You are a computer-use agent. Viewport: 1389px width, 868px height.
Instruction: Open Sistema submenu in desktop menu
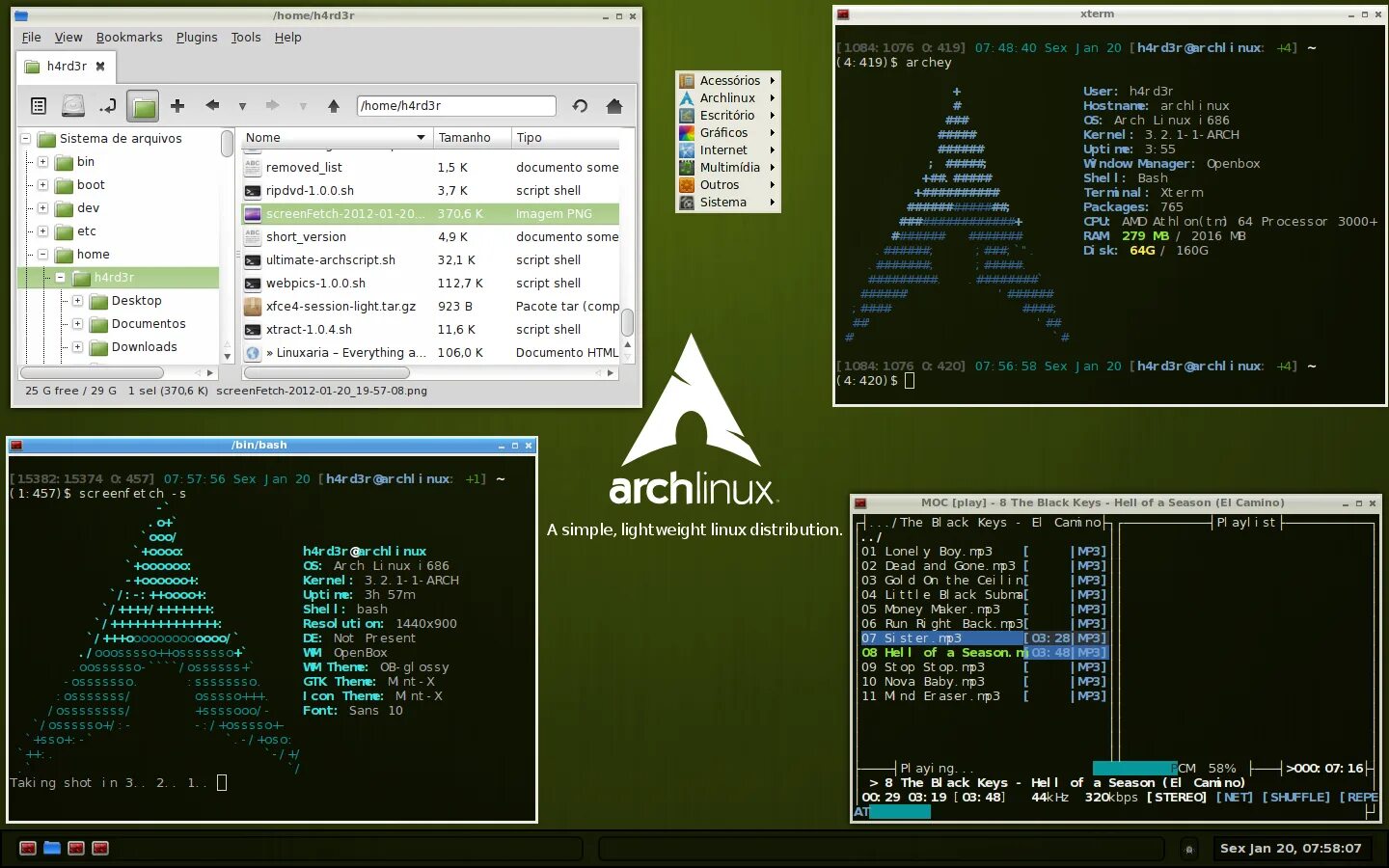tap(728, 203)
